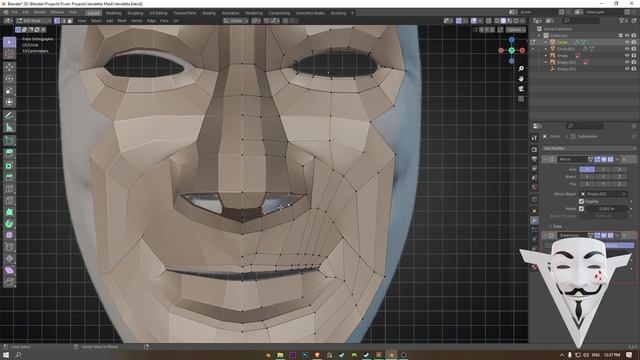The height and width of the screenshot is (360, 640).
Task: Switch orthographic/perspective using the viewport grid icon
Action: click(521, 99)
